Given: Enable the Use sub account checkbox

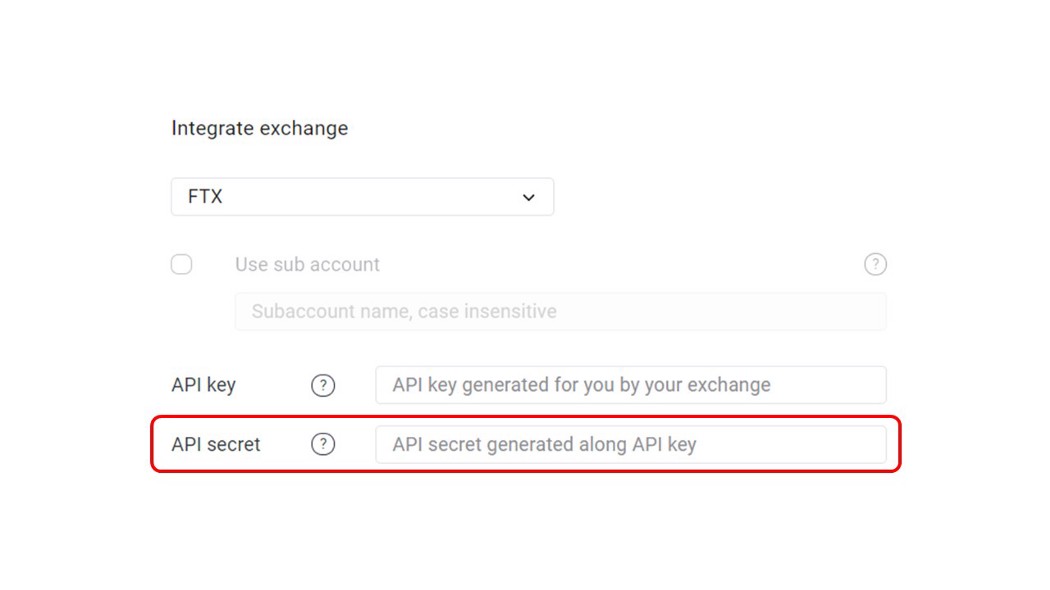Looking at the screenshot, I should tap(181, 264).
